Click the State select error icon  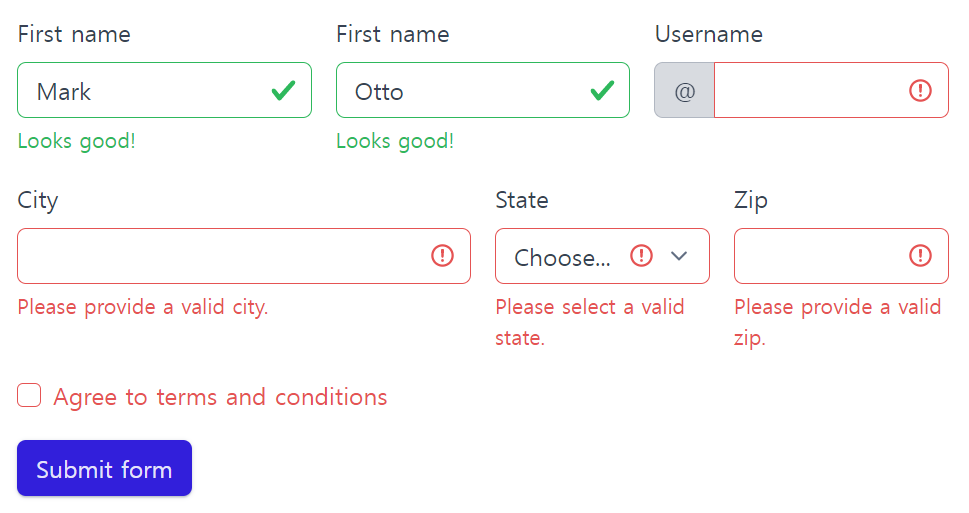tap(641, 255)
